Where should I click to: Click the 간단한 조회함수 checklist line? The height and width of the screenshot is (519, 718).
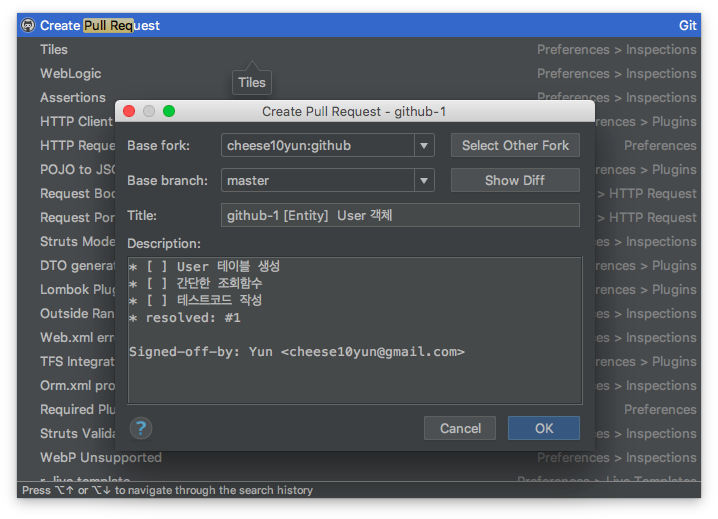196,283
